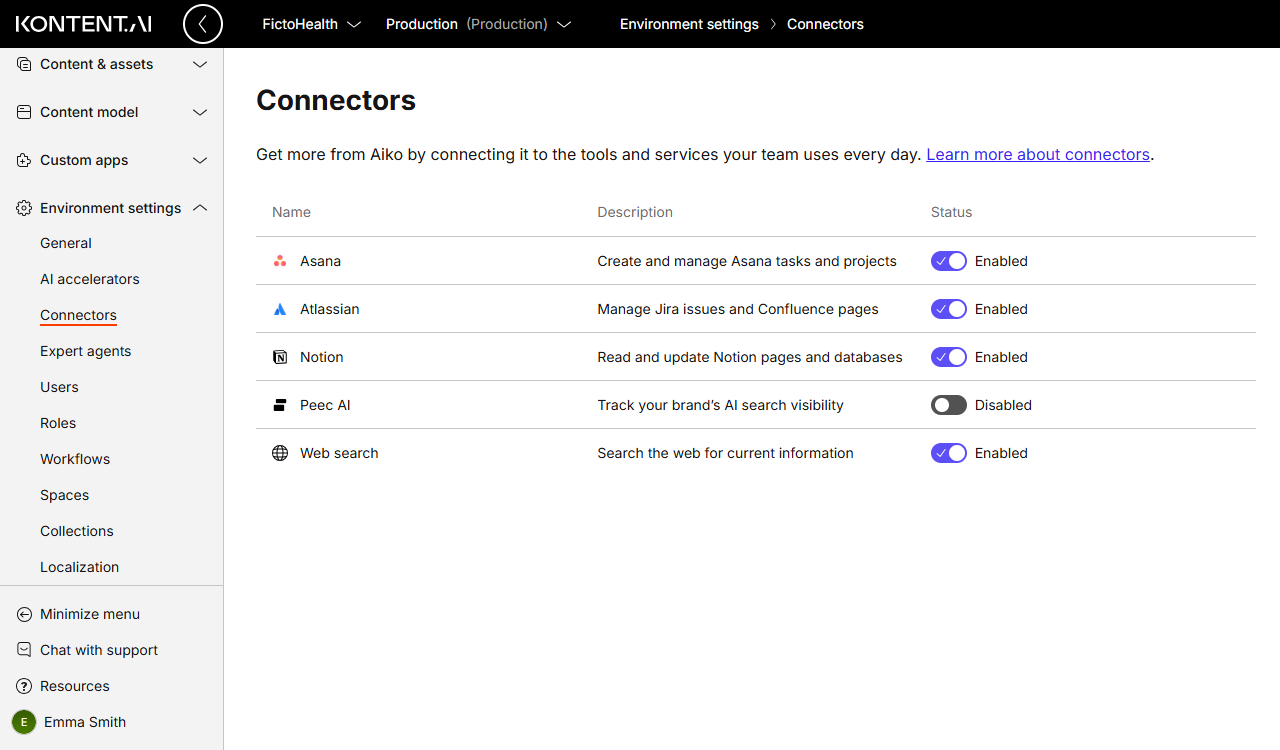The image size is (1280, 750).
Task: Expand the Custom apps chevron
Action: (200, 160)
